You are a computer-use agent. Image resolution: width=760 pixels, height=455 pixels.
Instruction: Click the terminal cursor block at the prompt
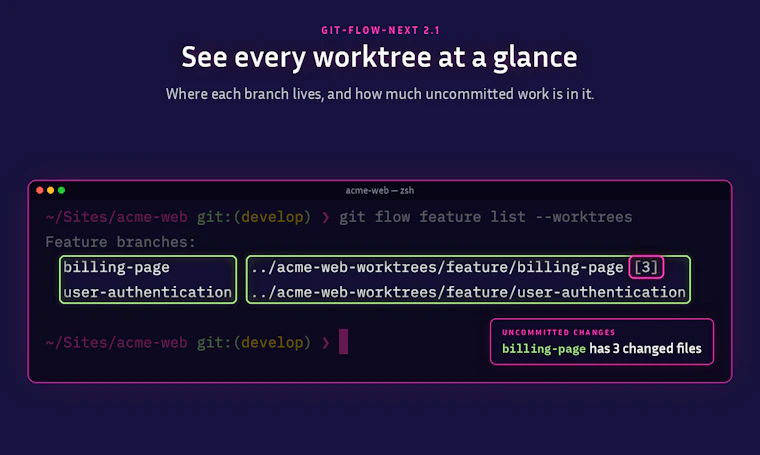click(x=343, y=342)
